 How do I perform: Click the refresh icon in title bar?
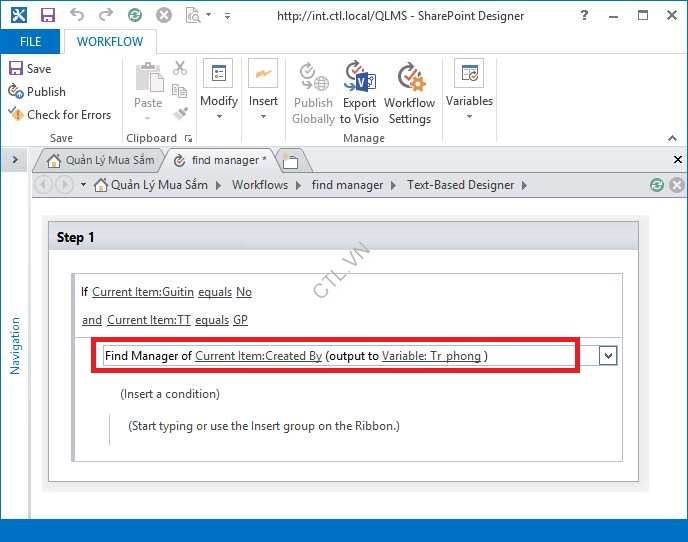tap(134, 16)
